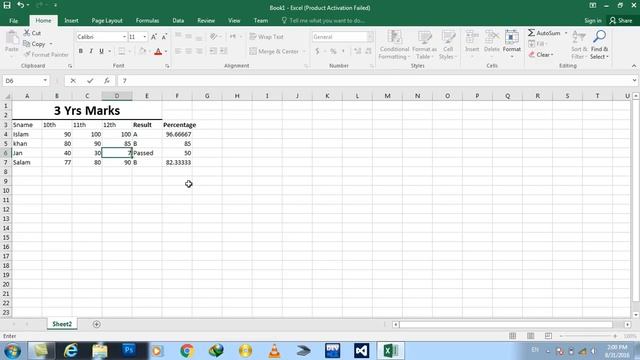Toggle Merge & Center
640x360 pixels.
point(275,51)
